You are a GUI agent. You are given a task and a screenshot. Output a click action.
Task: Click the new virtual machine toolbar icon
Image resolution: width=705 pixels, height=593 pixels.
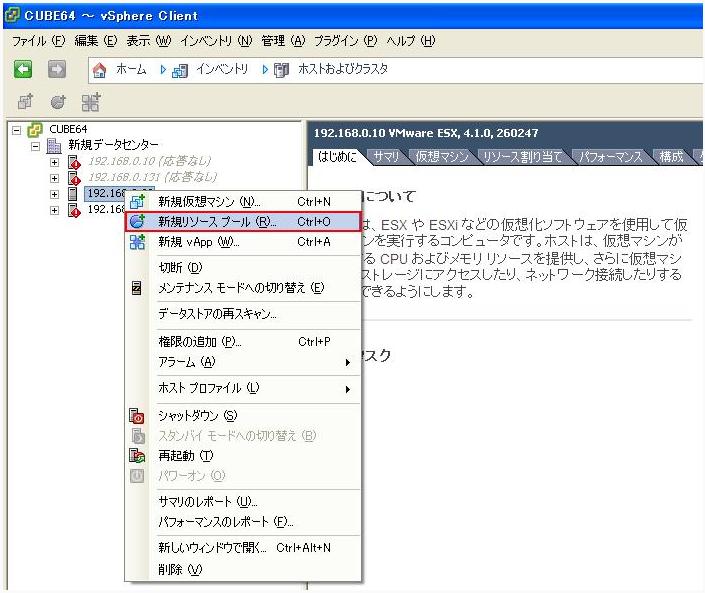[25, 102]
